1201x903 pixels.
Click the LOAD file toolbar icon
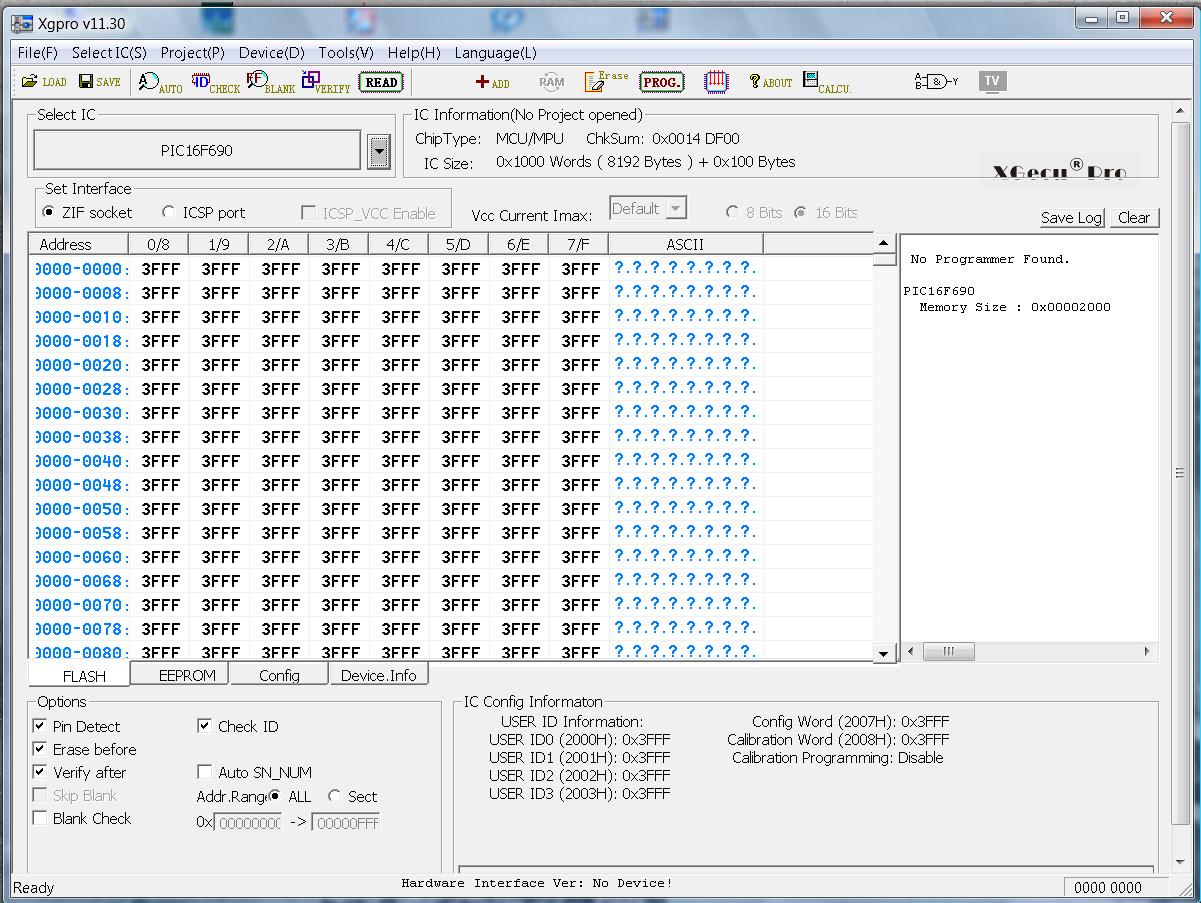click(44, 82)
